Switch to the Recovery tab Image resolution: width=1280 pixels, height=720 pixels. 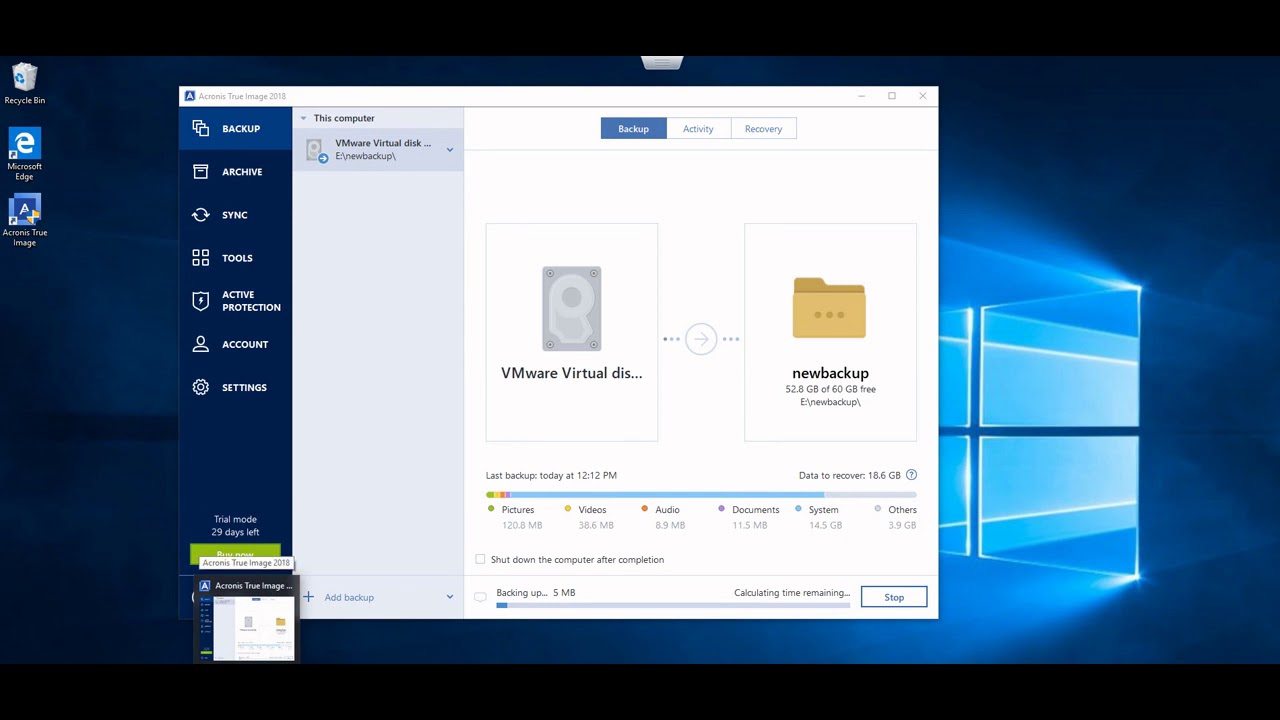coord(763,129)
